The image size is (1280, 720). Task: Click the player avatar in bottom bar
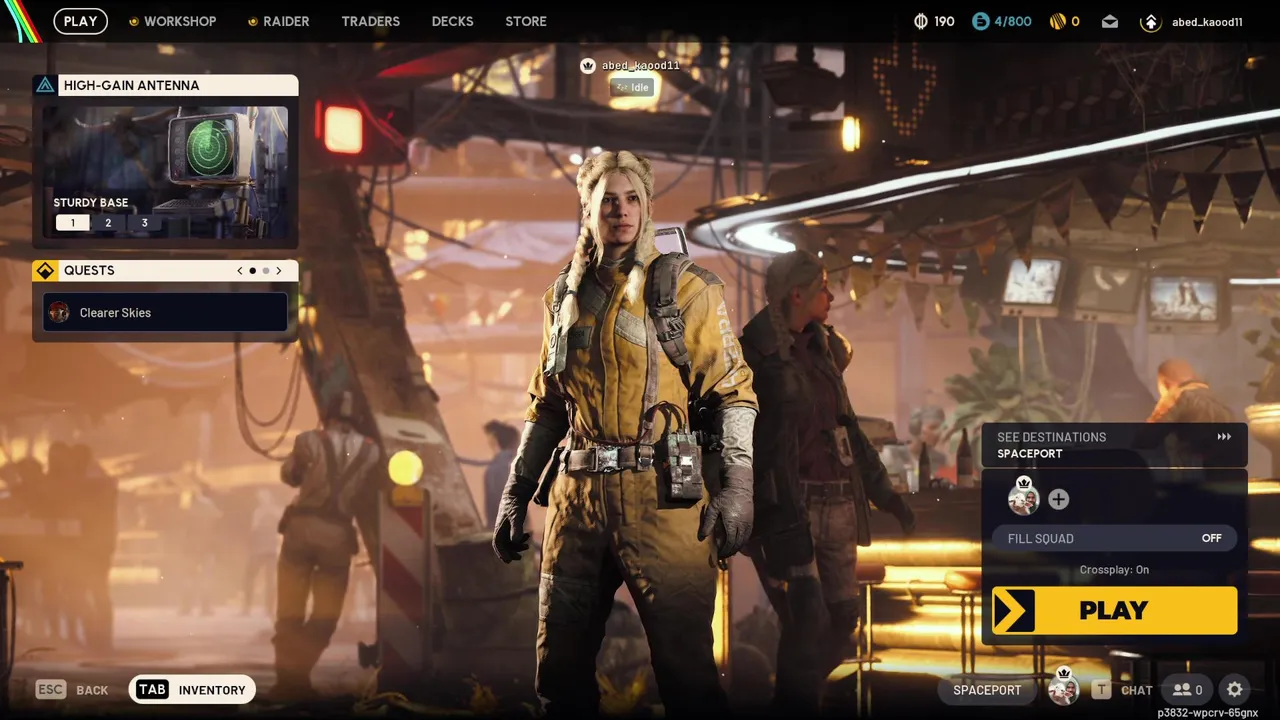pyautogui.click(x=1063, y=688)
